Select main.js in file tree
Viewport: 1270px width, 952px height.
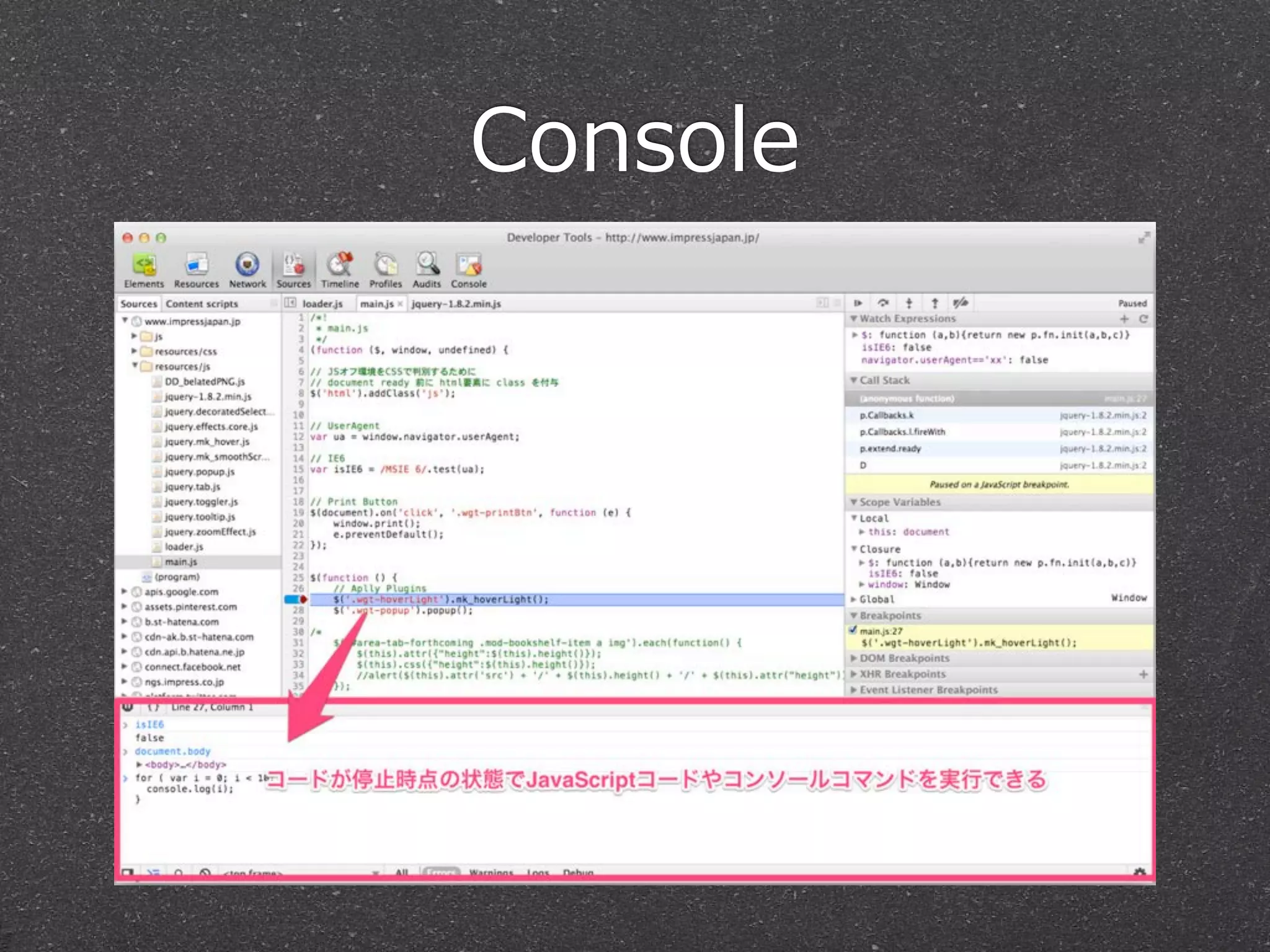coord(181,562)
